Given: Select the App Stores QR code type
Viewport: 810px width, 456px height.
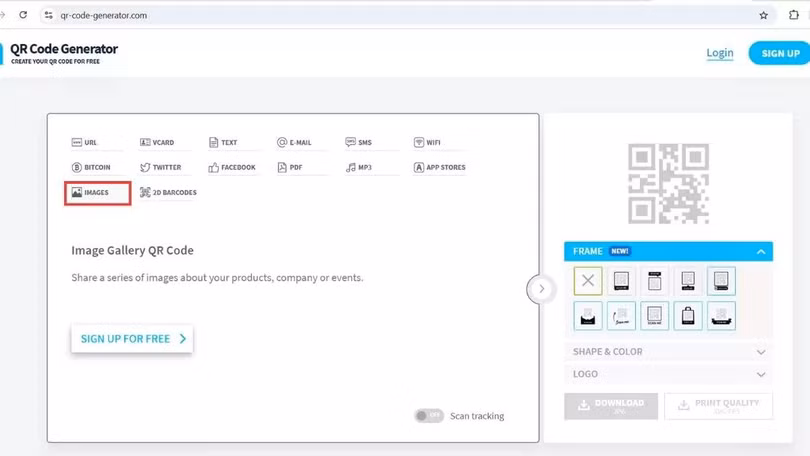Looking at the screenshot, I should [x=440, y=168].
